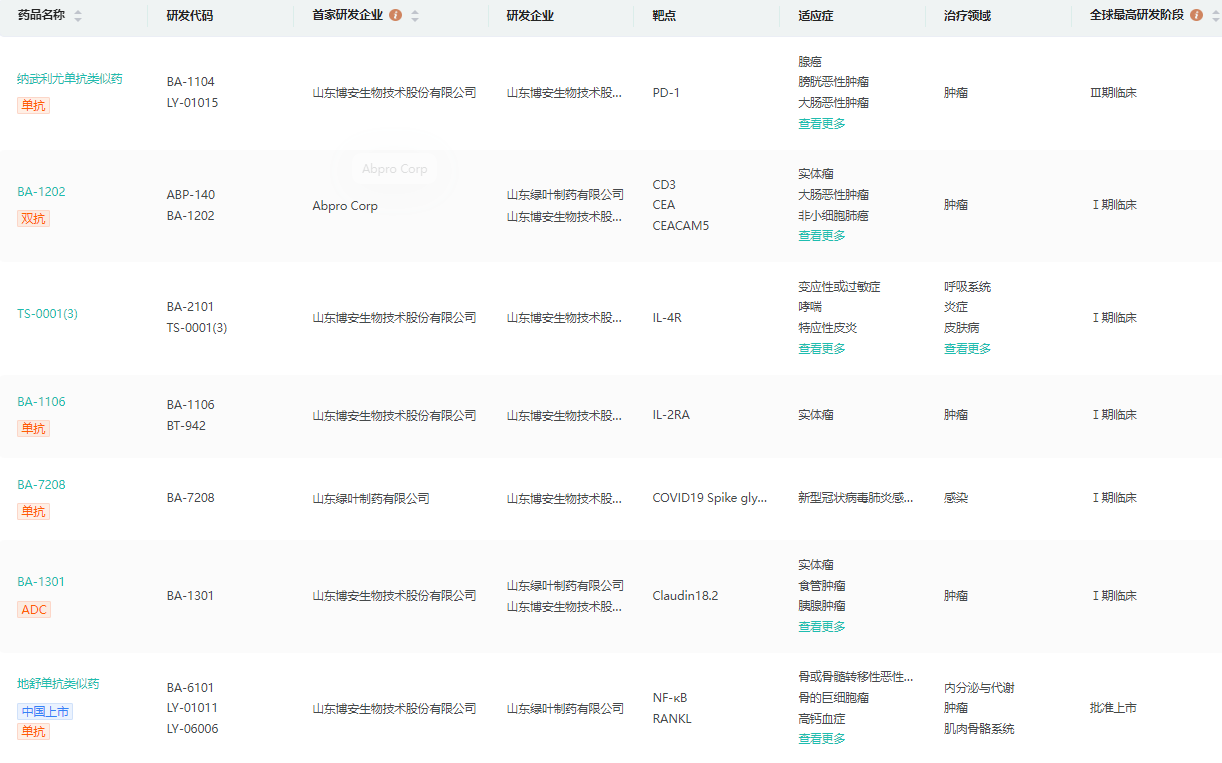Screen dimensions: 1222x763
Task: Click the 呼吸系统 treatment area
Action: tap(968, 287)
